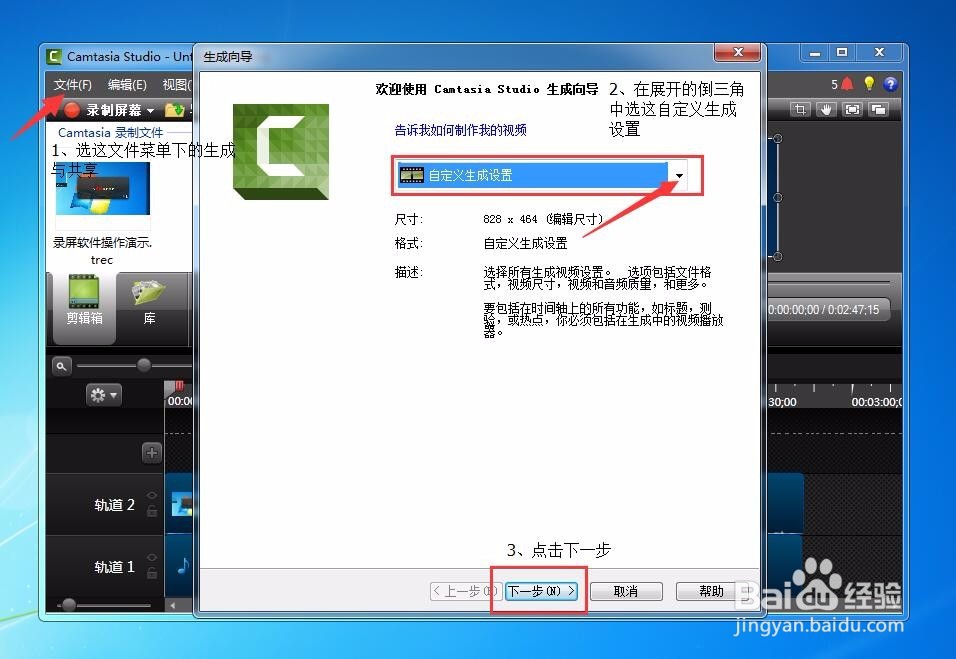Select the 轨道 2 track label

(114, 505)
